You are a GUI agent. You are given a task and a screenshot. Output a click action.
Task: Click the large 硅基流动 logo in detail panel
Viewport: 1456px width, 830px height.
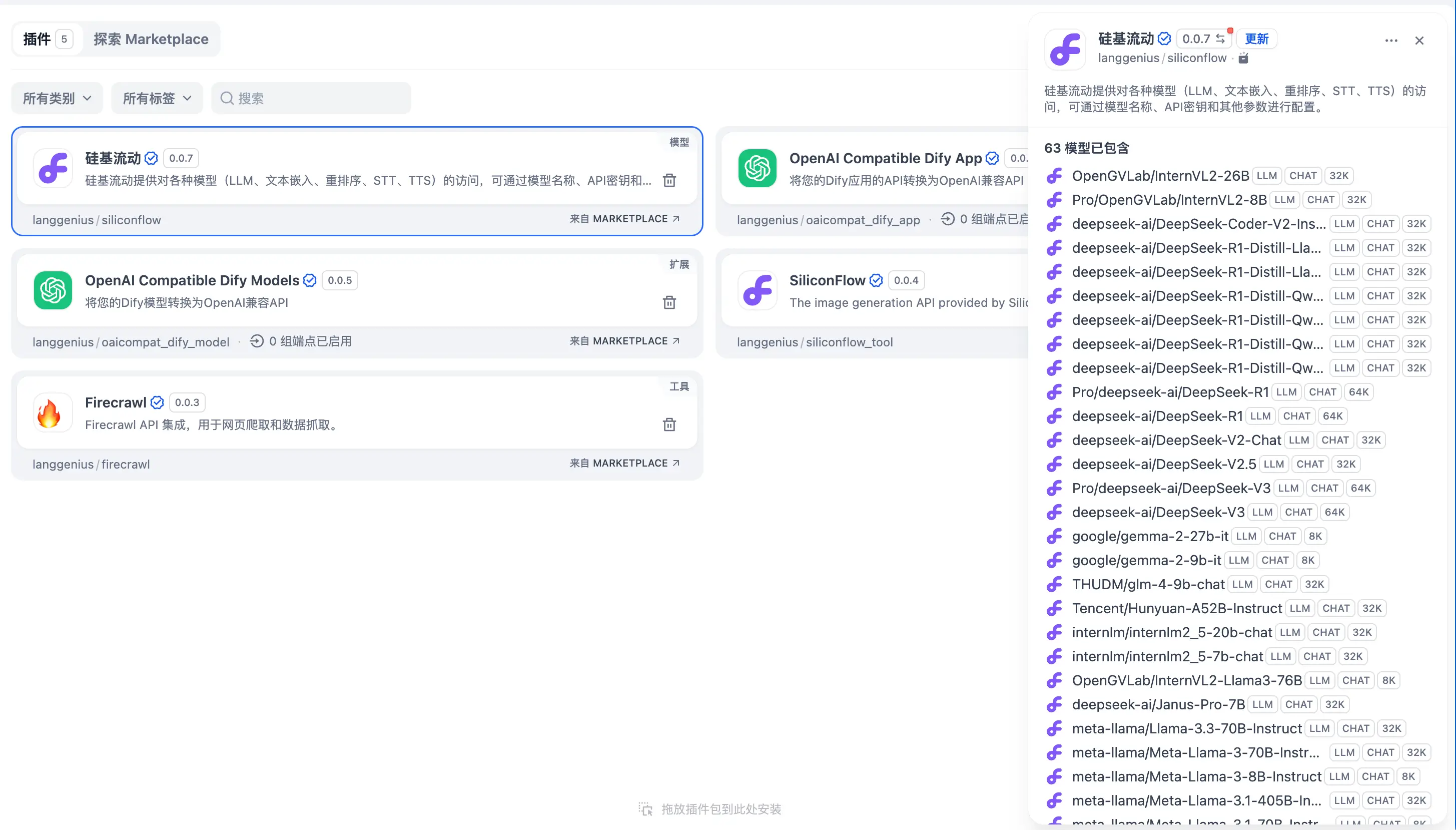1065,50
